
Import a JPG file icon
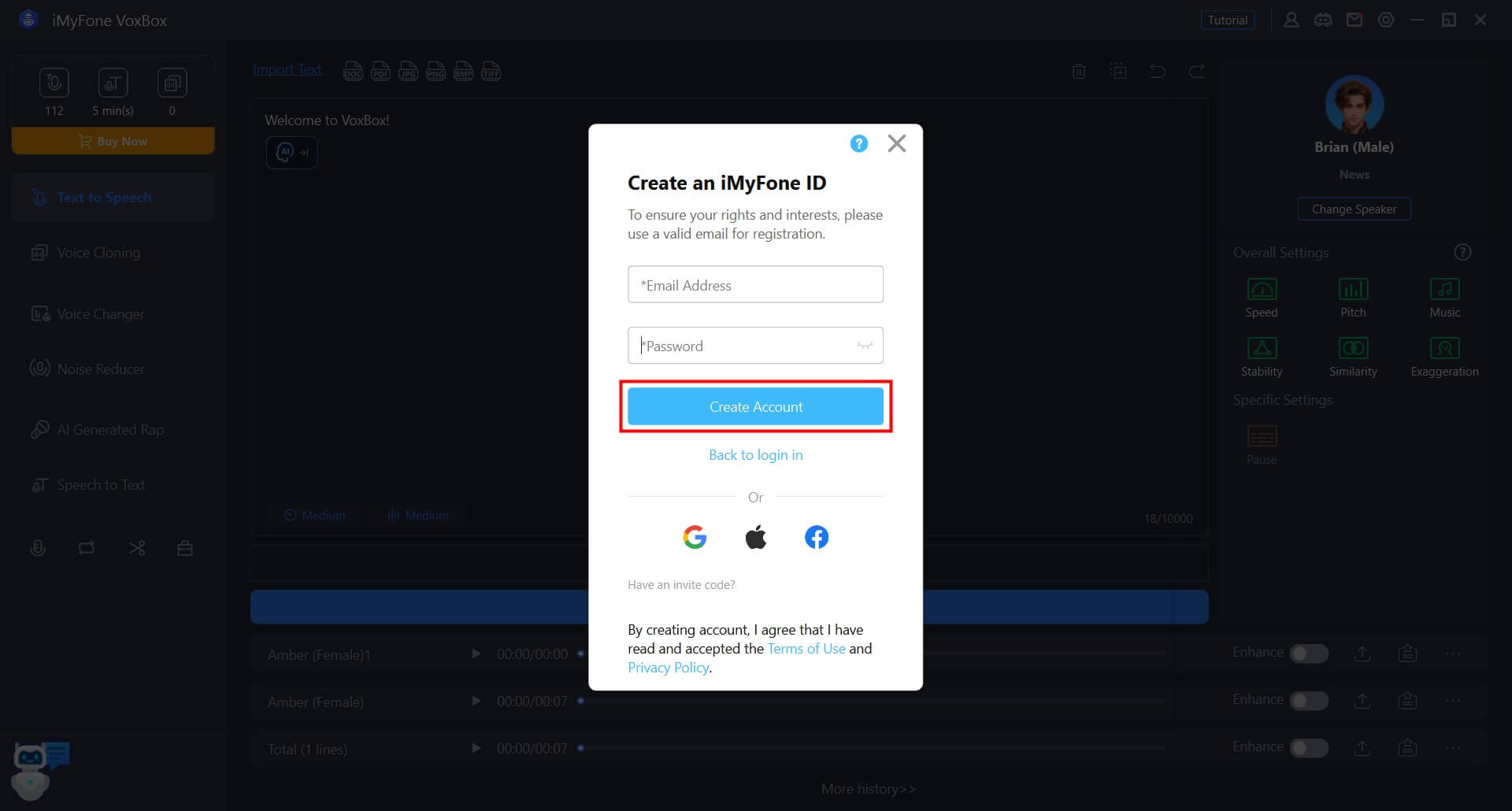(408, 72)
